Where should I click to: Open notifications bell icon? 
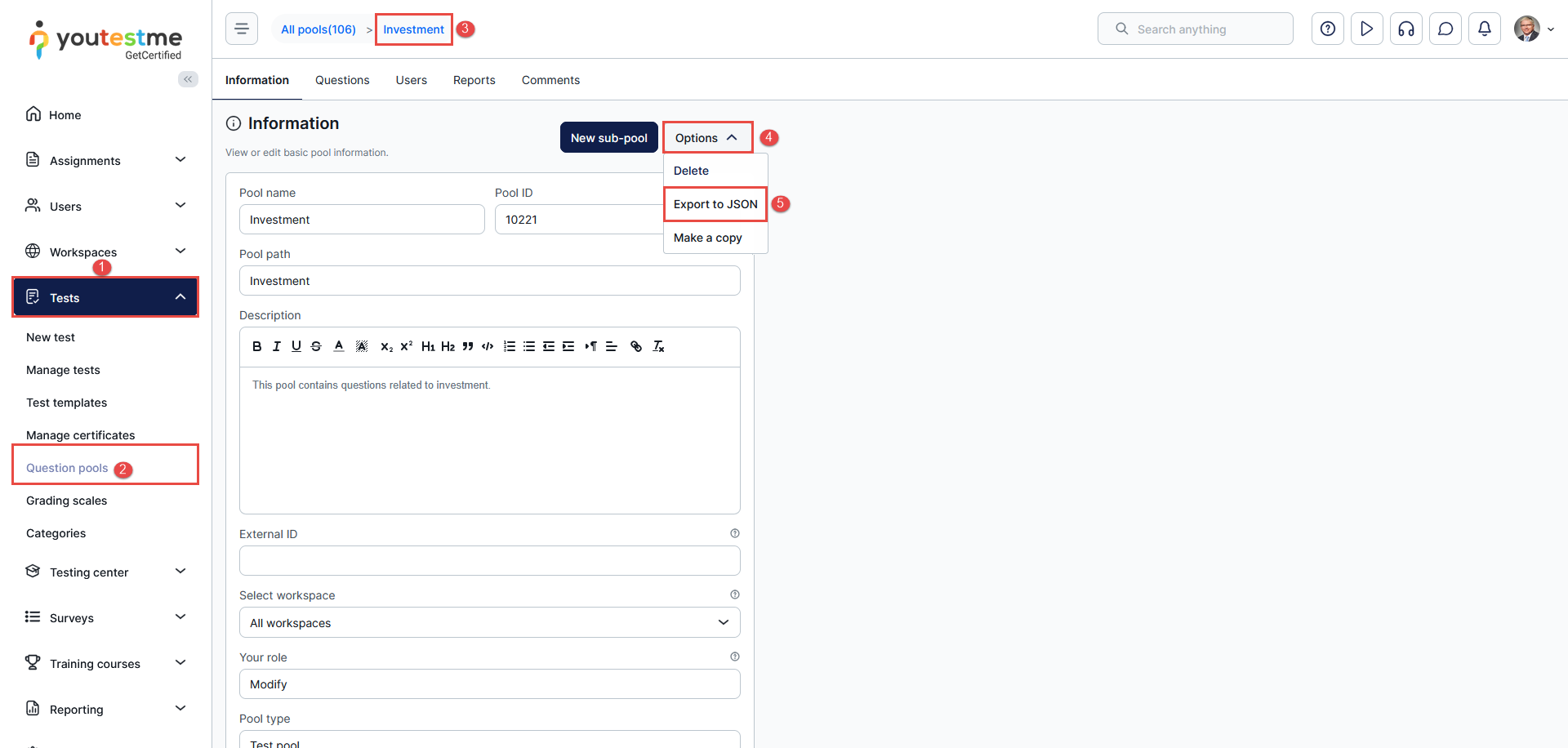coord(1484,29)
